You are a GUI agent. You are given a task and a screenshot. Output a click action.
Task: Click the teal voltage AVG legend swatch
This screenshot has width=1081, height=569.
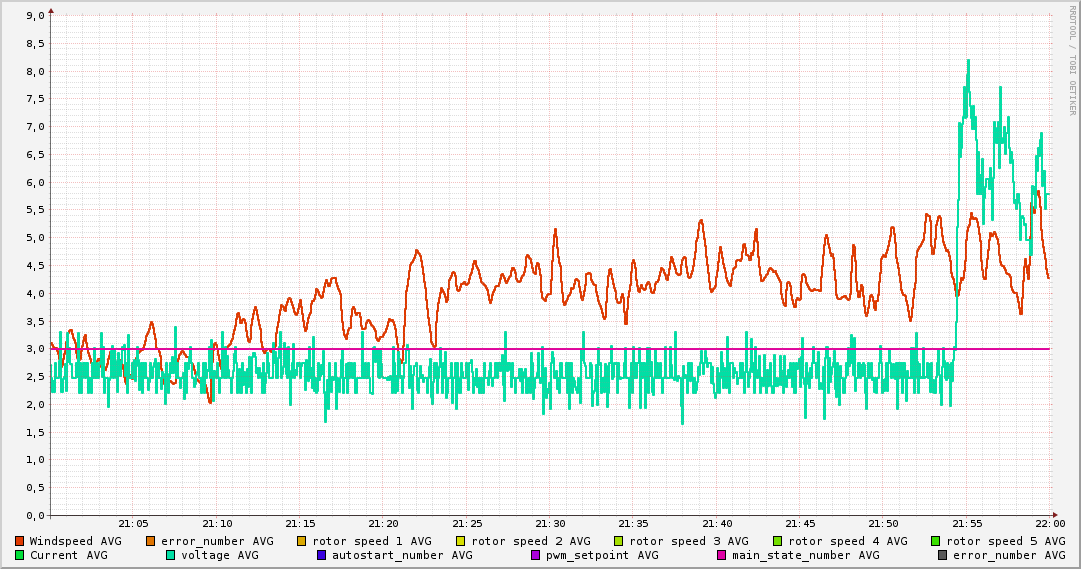pos(171,555)
